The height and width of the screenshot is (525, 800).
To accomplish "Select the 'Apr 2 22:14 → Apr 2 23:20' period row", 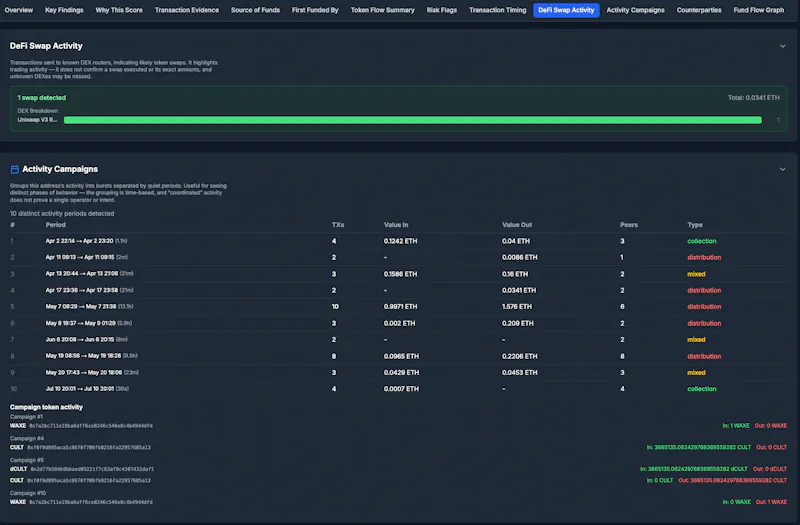I will [398, 241].
